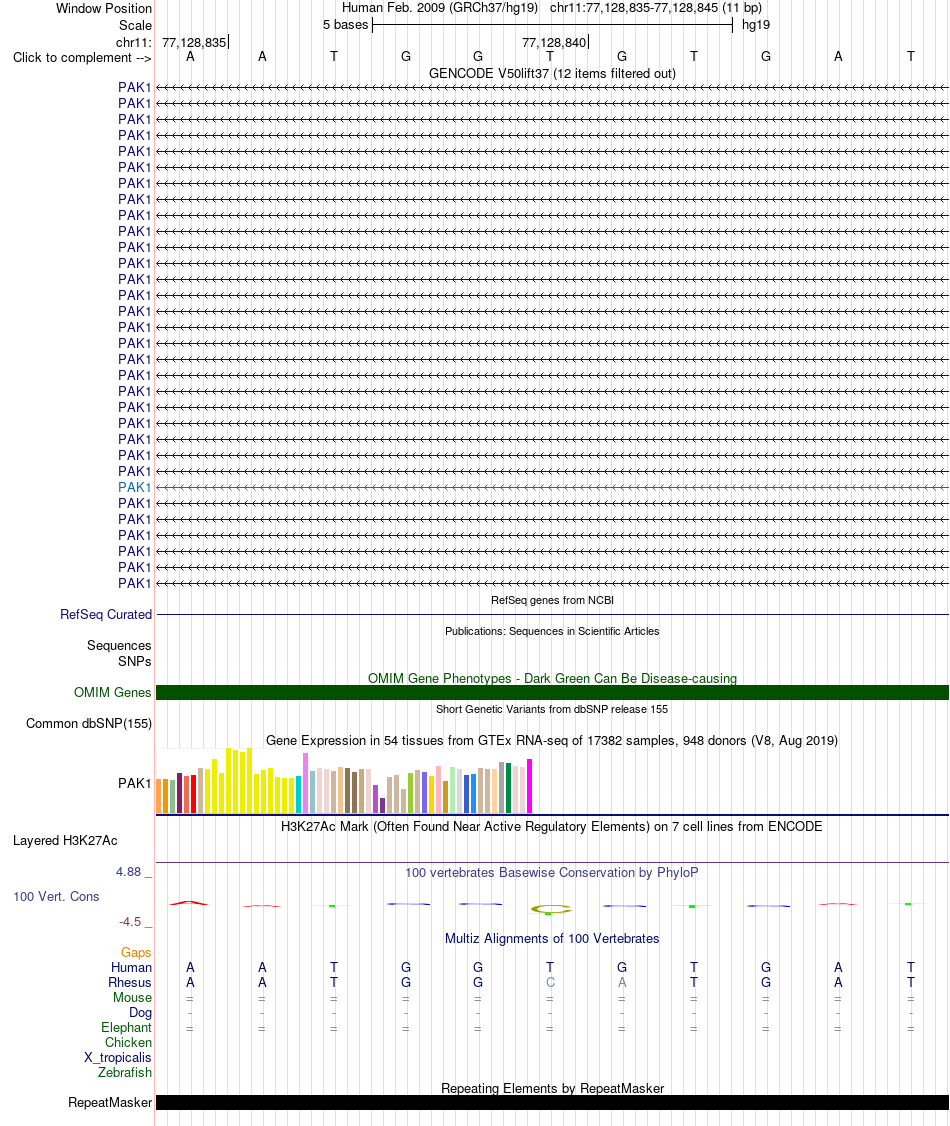950x1126 pixels.
Task: Click the "hg19" label beside the scale bar
Action: (755, 25)
